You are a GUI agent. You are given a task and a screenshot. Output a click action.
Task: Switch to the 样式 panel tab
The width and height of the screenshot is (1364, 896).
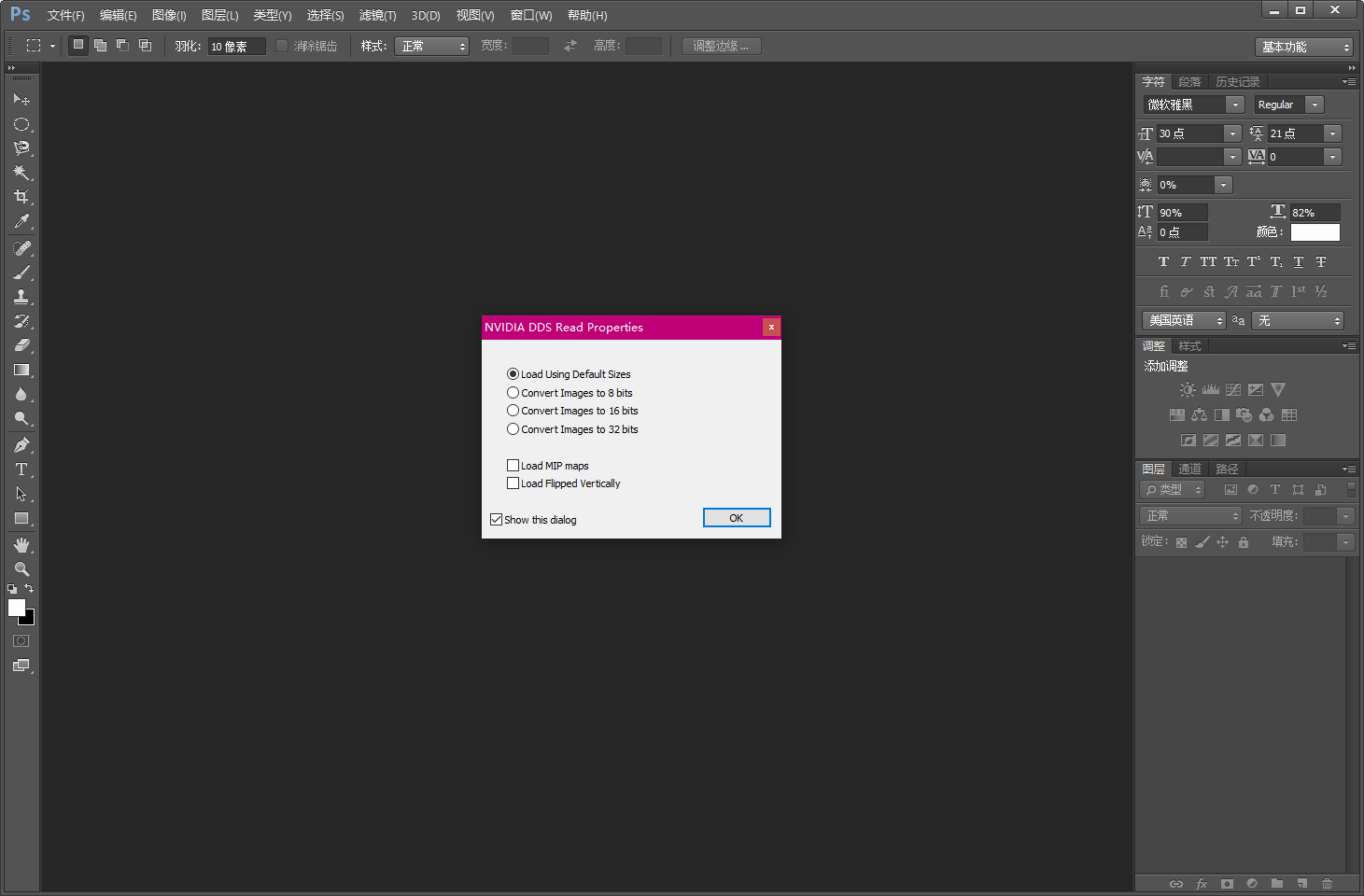[x=1189, y=346]
